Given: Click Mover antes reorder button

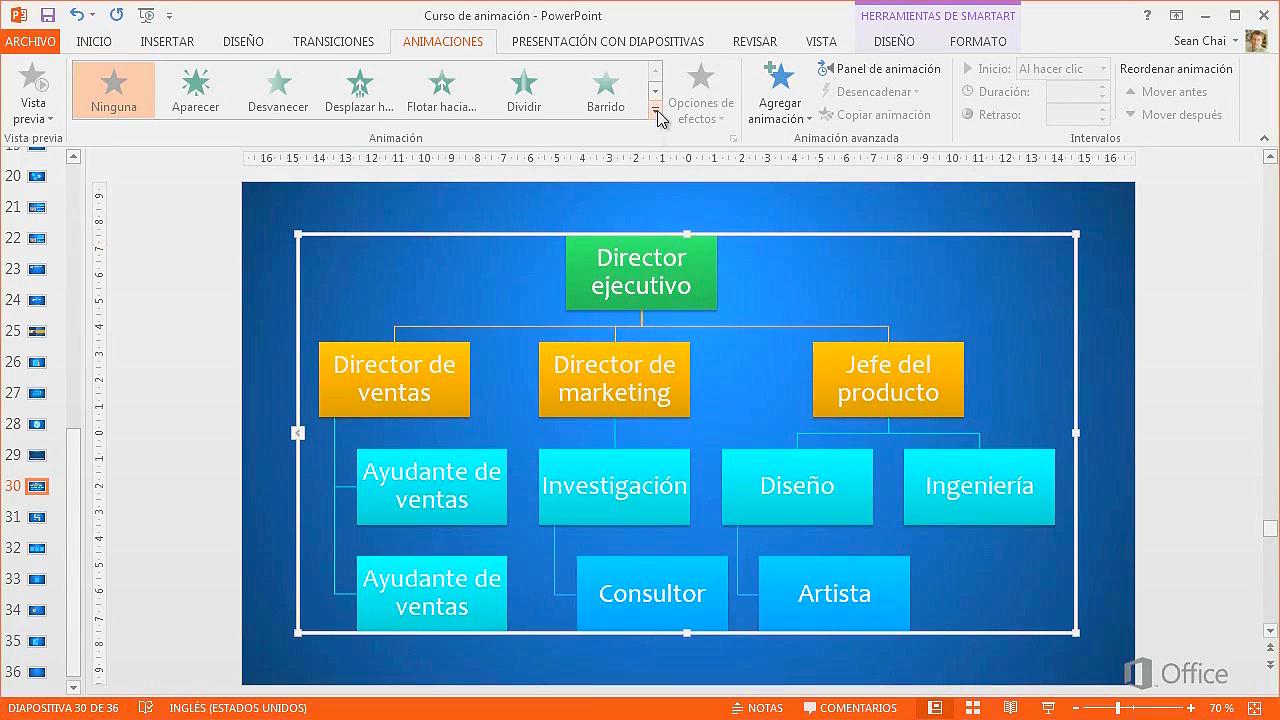Looking at the screenshot, I should 1166,92.
